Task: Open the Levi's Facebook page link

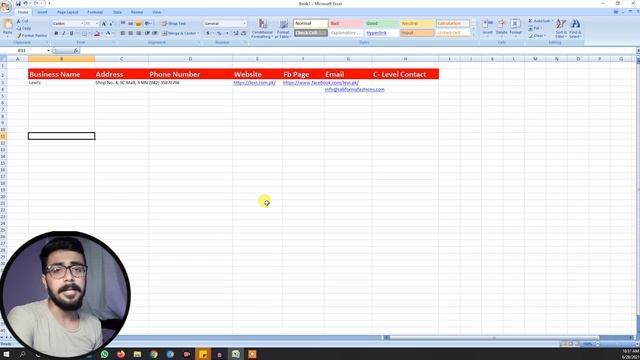Action: (x=321, y=83)
